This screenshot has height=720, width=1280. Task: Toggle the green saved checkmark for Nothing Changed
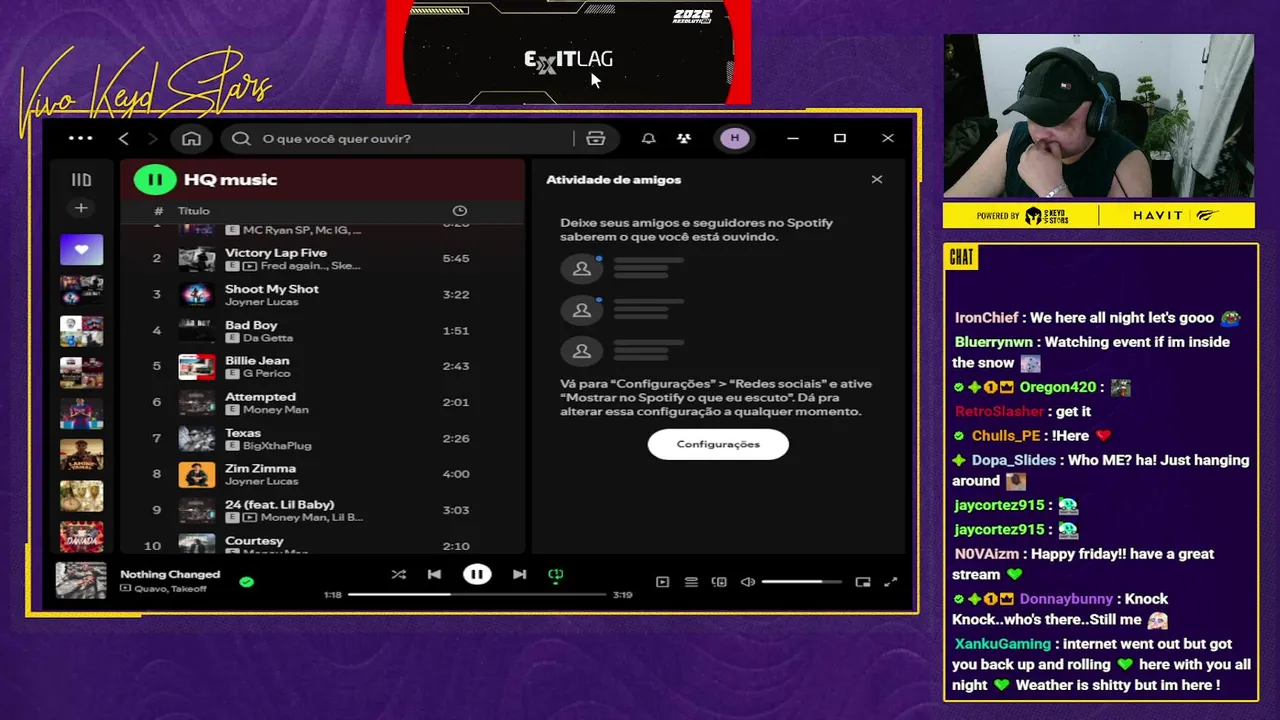(x=246, y=581)
